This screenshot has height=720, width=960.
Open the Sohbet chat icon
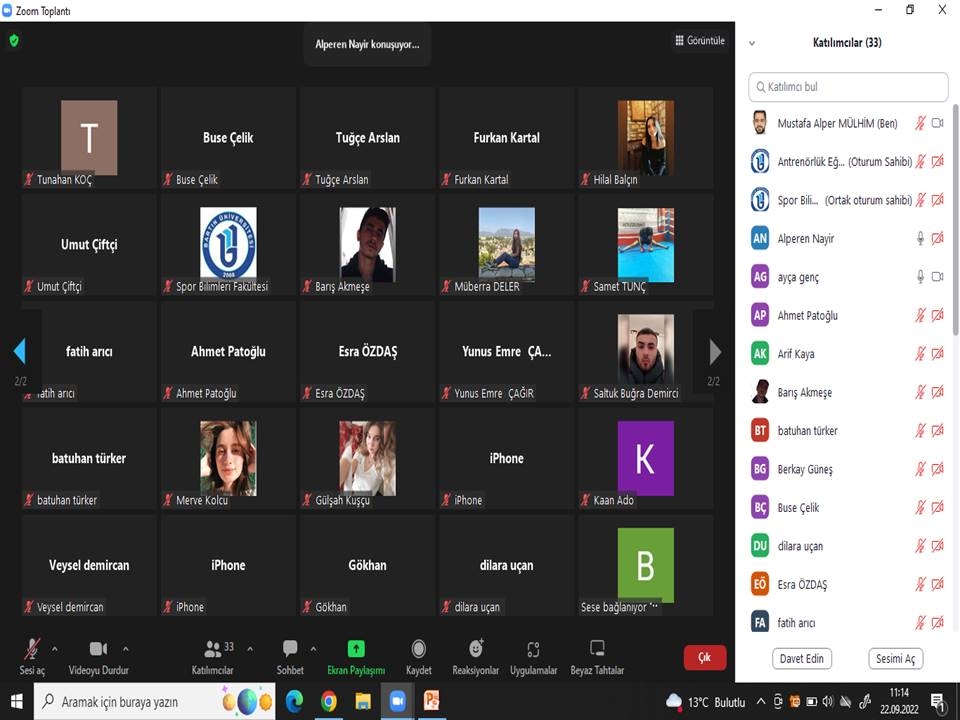click(290, 649)
